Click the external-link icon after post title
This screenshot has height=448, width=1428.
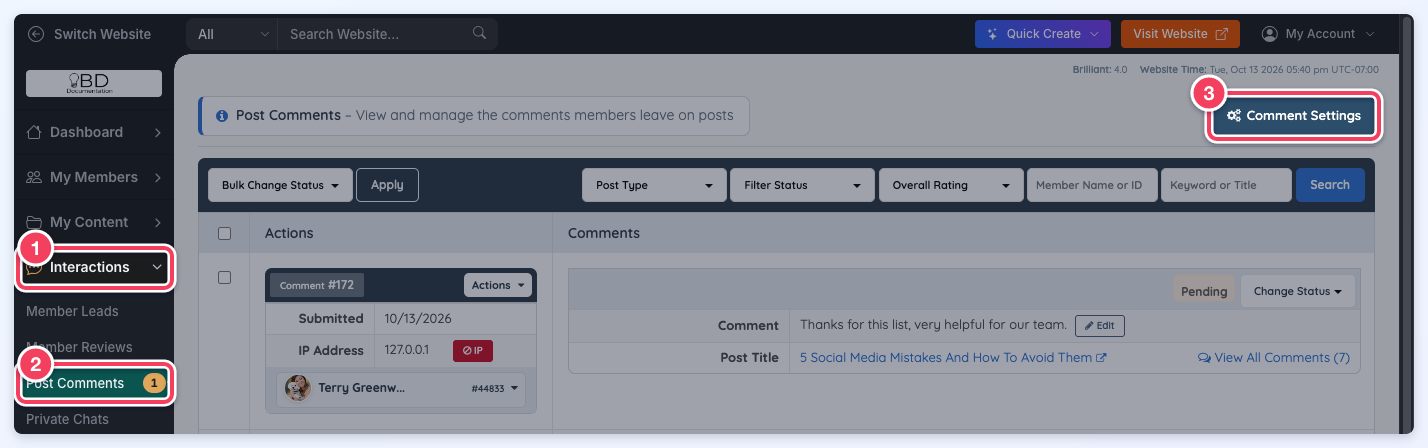click(x=1101, y=358)
